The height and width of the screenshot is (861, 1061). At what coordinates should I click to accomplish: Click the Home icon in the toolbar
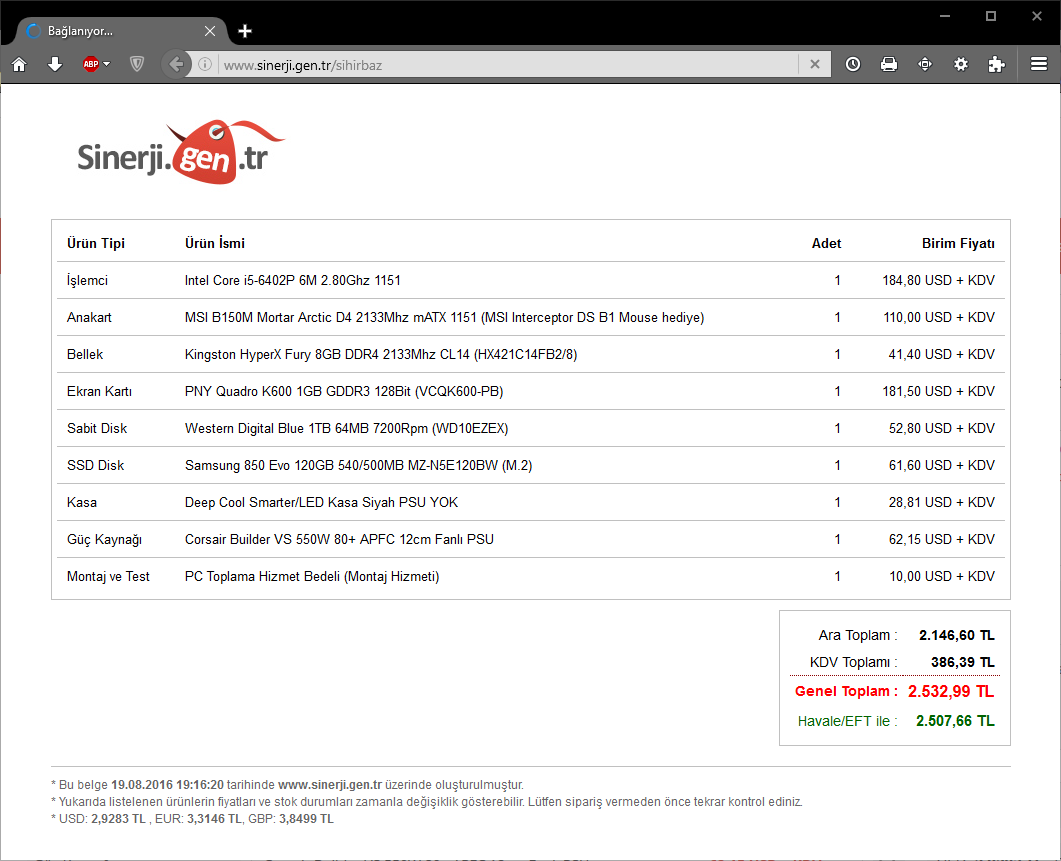tap(19, 64)
